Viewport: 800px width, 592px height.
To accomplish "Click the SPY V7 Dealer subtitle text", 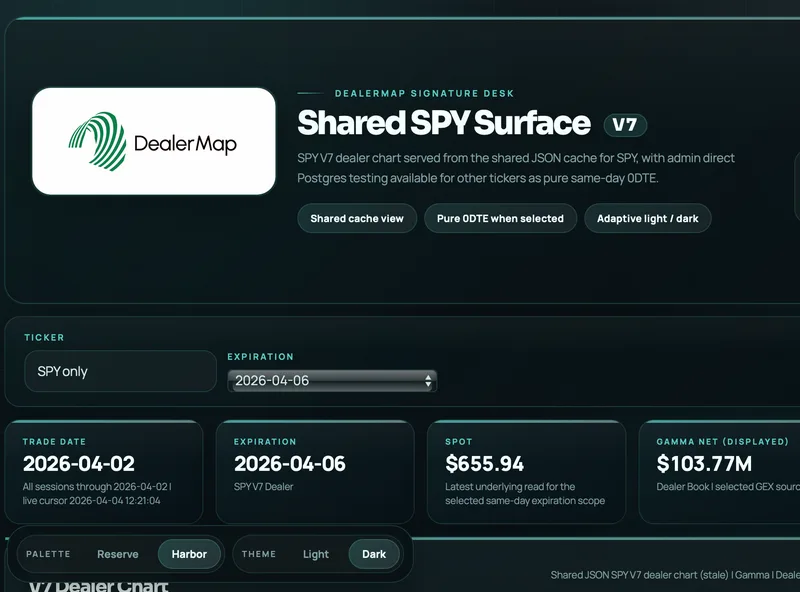I will pyautogui.click(x=264, y=487).
